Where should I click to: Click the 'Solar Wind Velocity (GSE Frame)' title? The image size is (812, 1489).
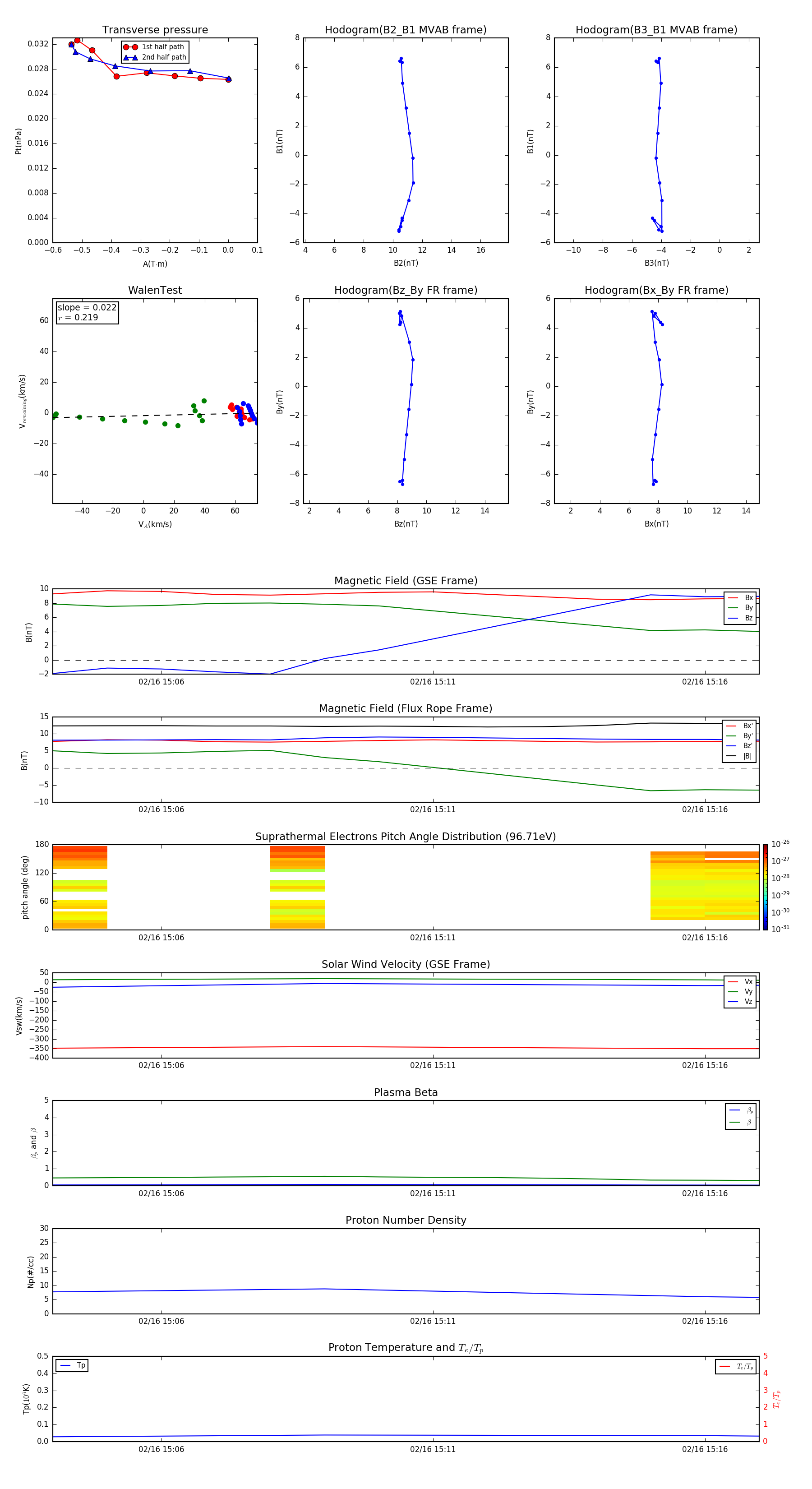(x=406, y=964)
